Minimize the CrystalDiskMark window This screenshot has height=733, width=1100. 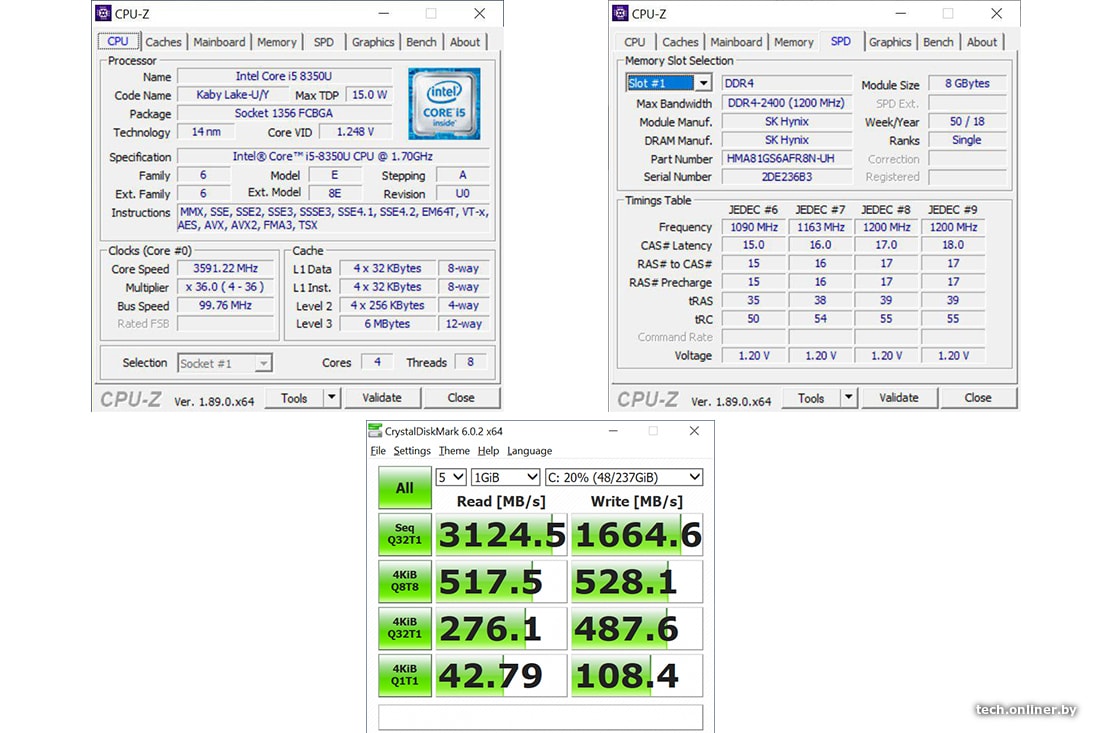click(x=613, y=431)
